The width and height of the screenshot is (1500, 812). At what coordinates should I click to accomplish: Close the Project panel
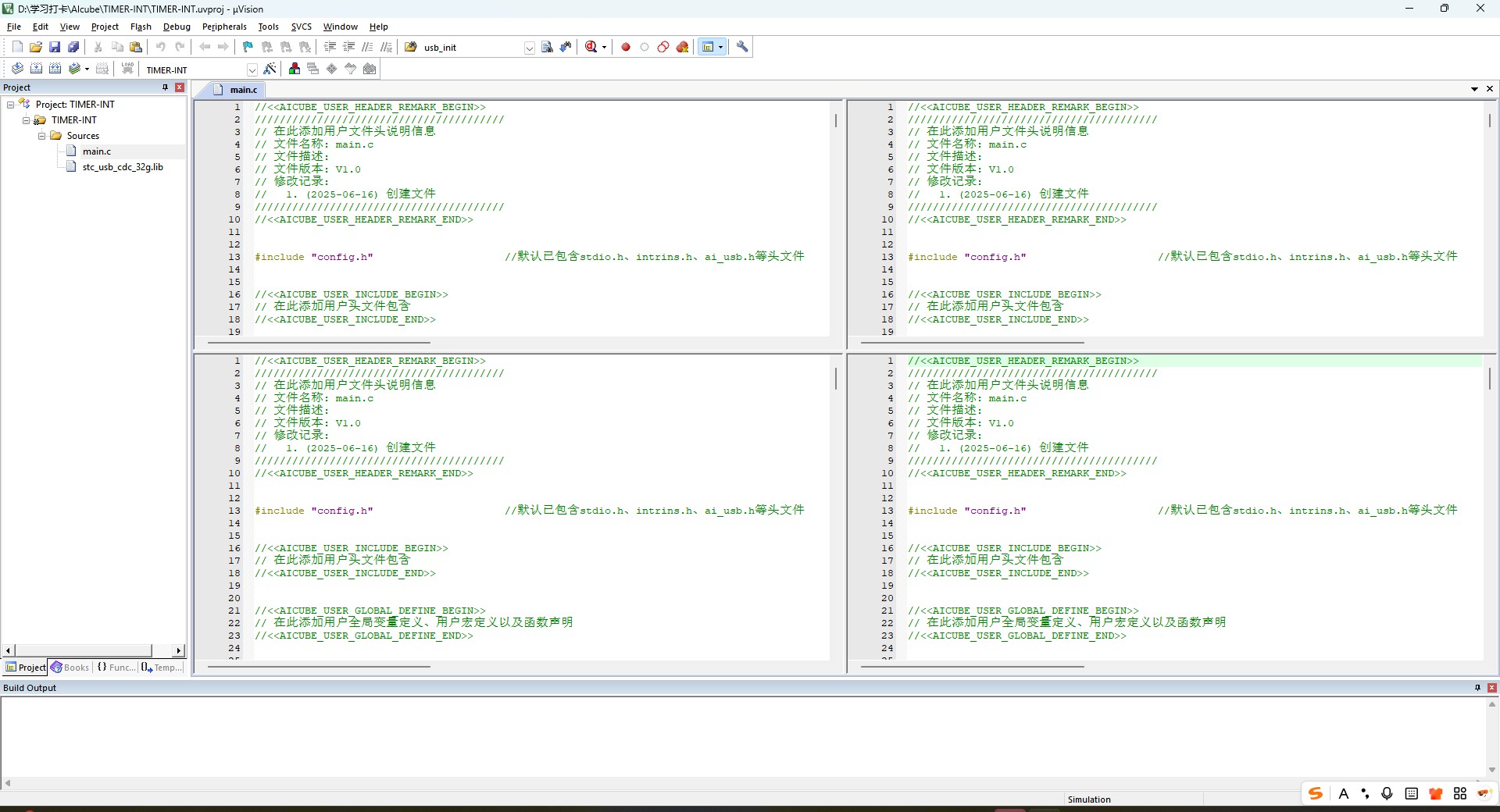pos(180,87)
